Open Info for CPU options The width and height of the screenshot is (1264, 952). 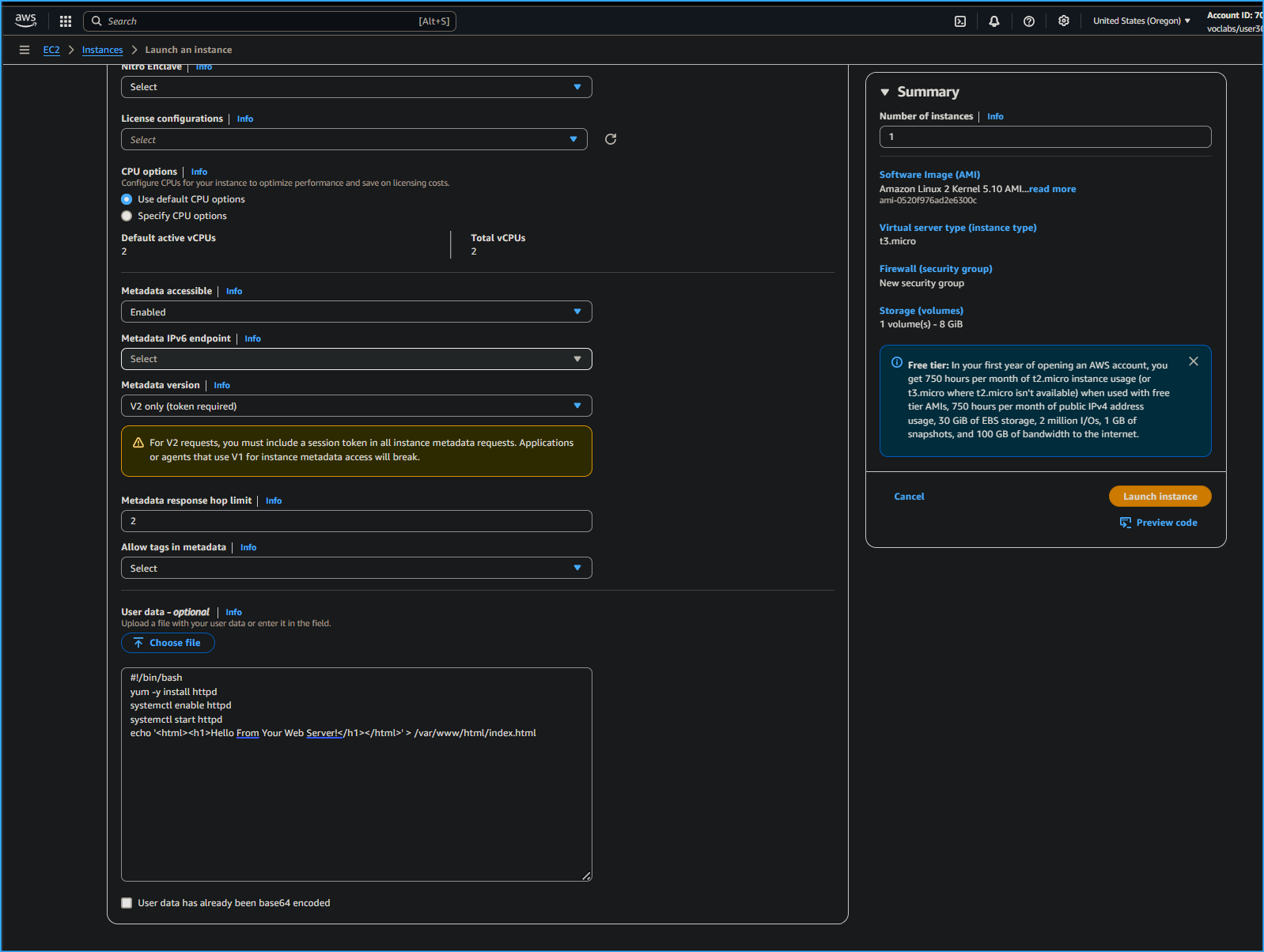tap(199, 172)
